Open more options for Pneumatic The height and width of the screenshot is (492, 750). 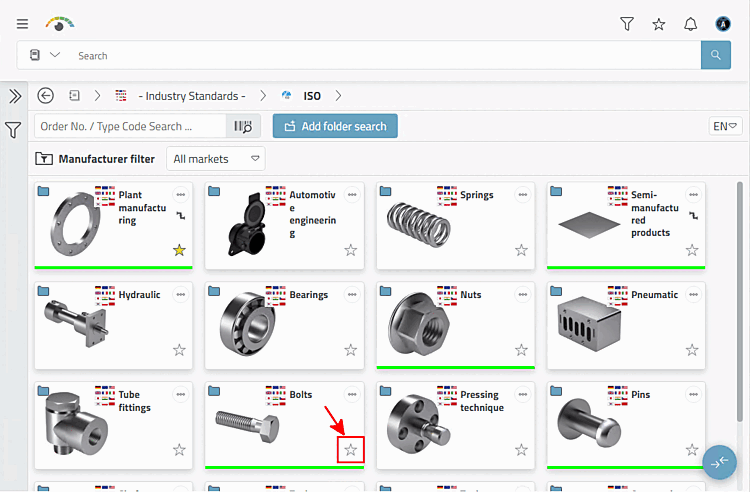(694, 295)
